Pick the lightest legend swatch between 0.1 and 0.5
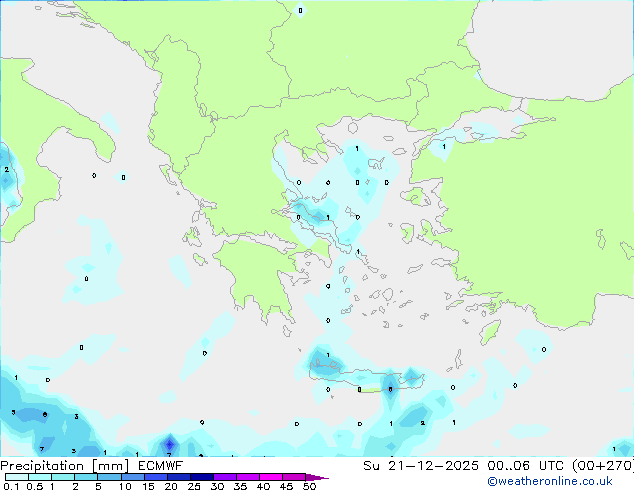Image resolution: width=634 pixels, height=490 pixels. pyautogui.click(x=17, y=477)
